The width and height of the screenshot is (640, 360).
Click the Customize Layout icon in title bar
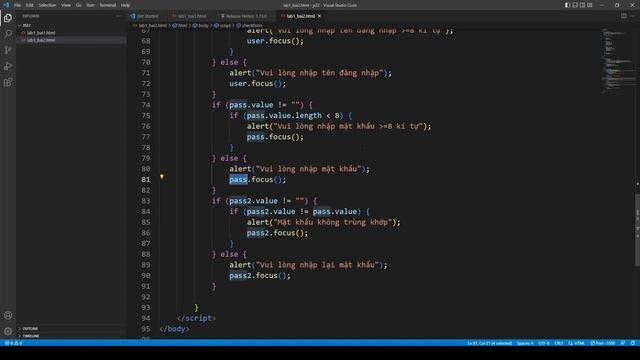590,5
